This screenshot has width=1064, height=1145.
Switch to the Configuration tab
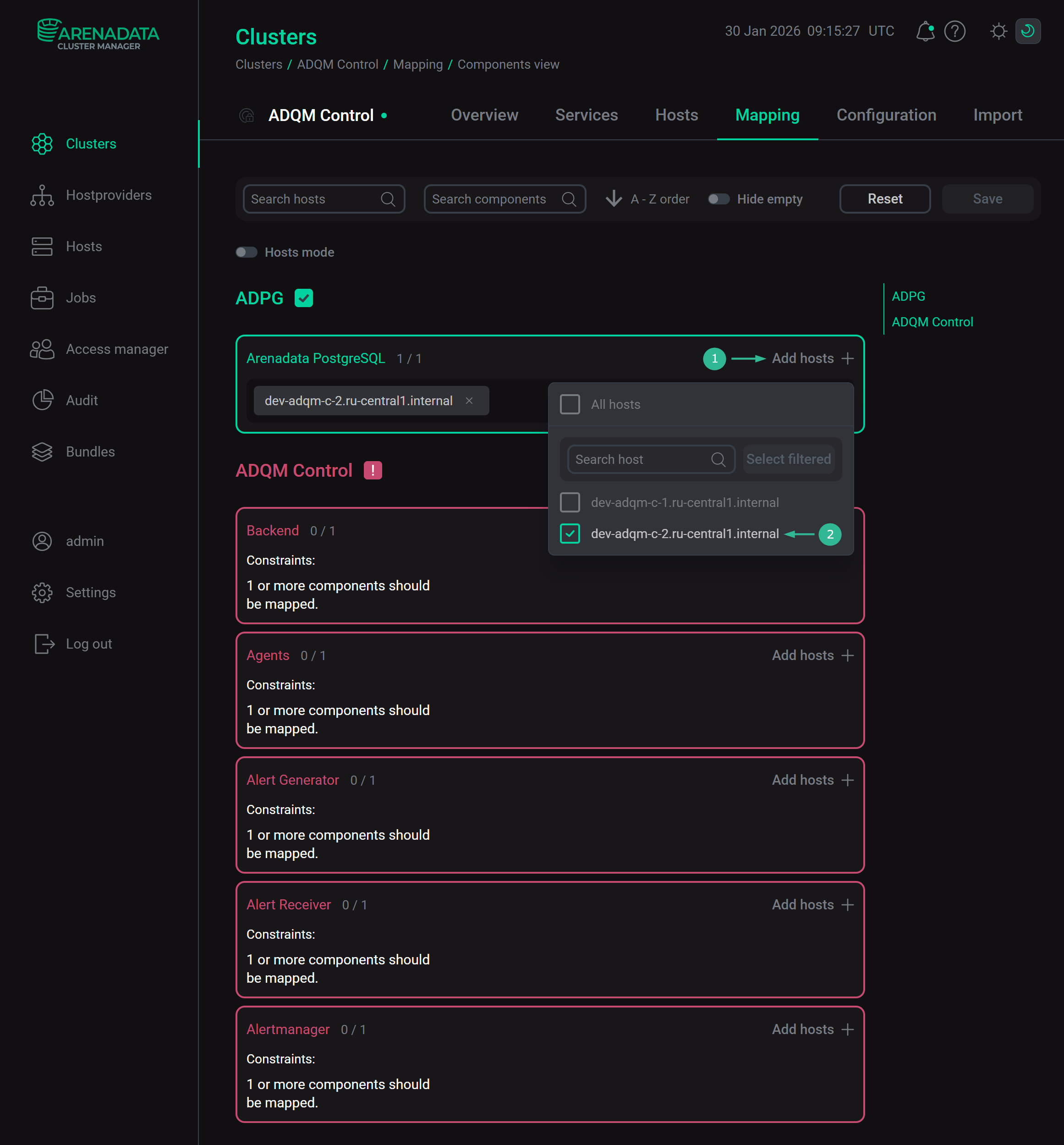coord(886,115)
